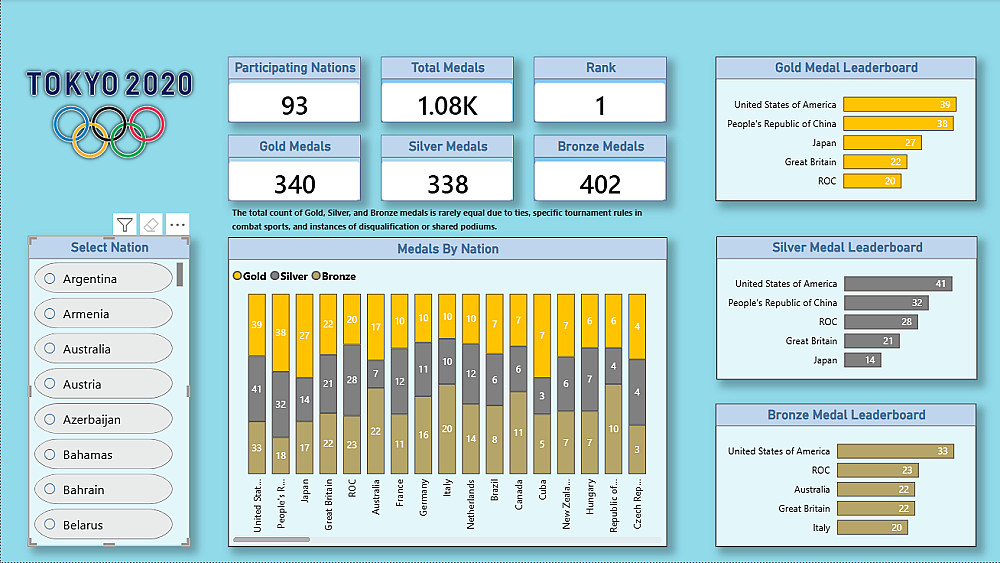
Task: Click the Medals By Nation horizontal scrollbar
Action: [x=272, y=539]
